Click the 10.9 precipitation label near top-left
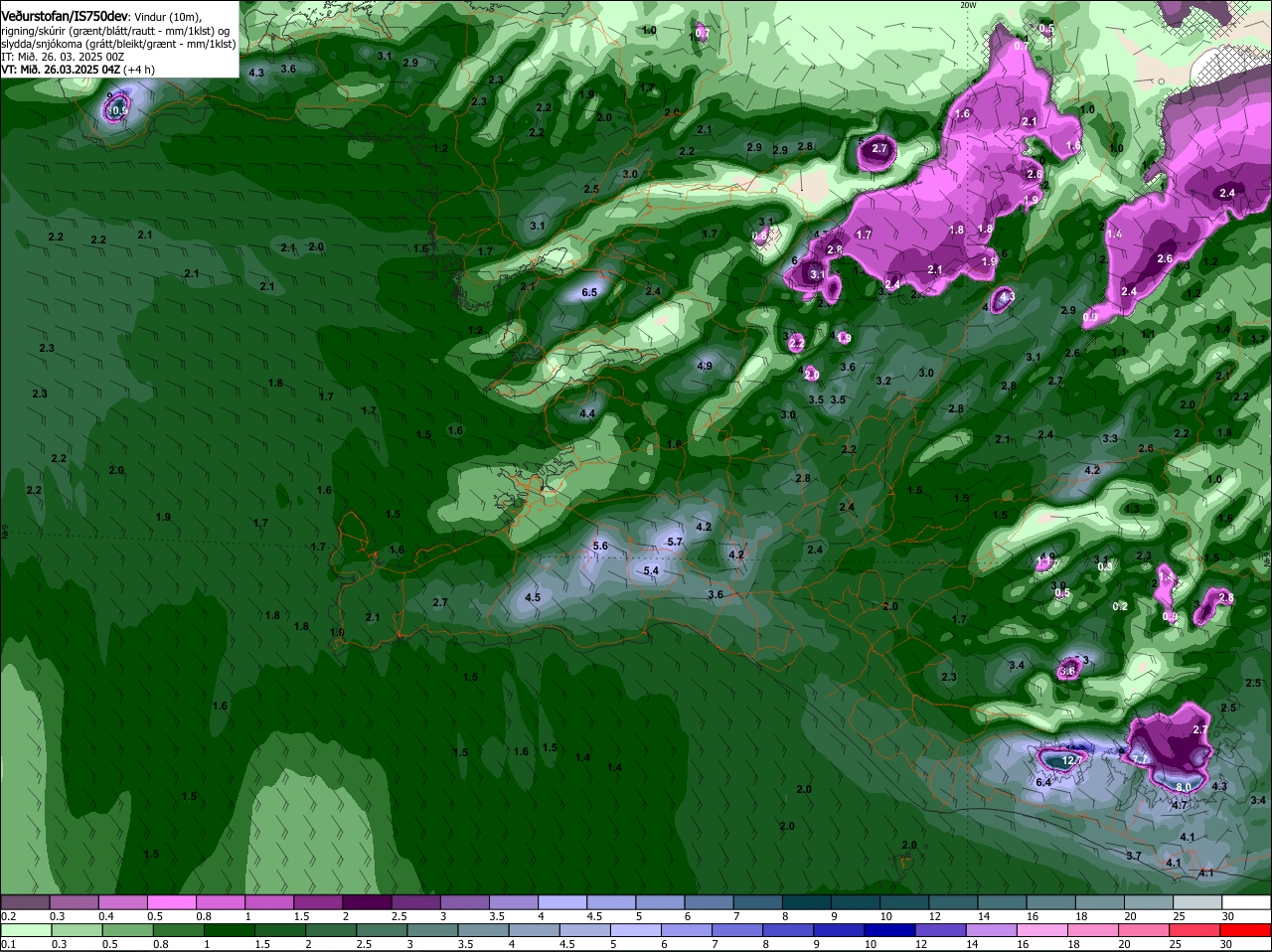 click(116, 110)
